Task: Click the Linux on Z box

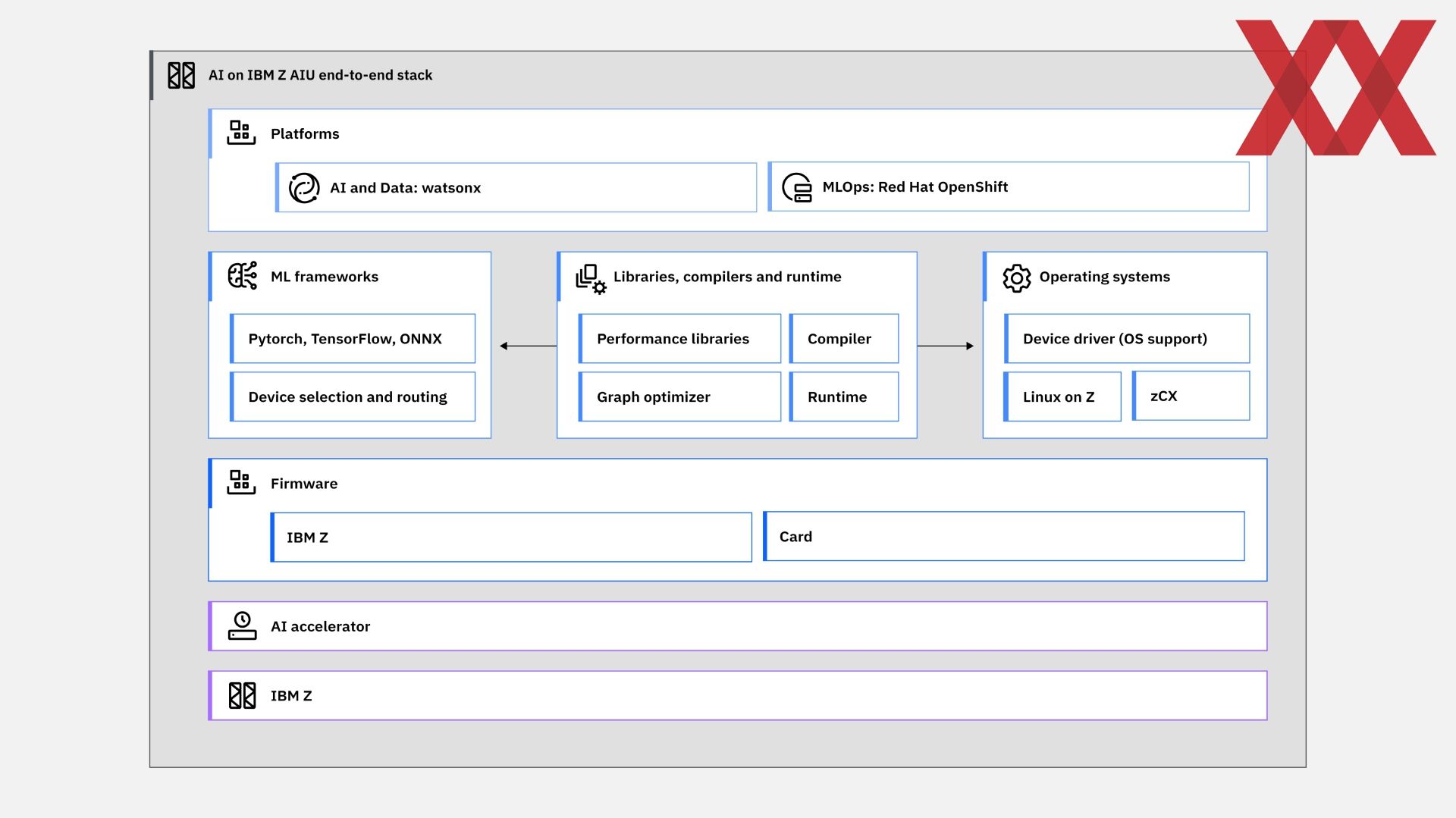Action: [1062, 396]
